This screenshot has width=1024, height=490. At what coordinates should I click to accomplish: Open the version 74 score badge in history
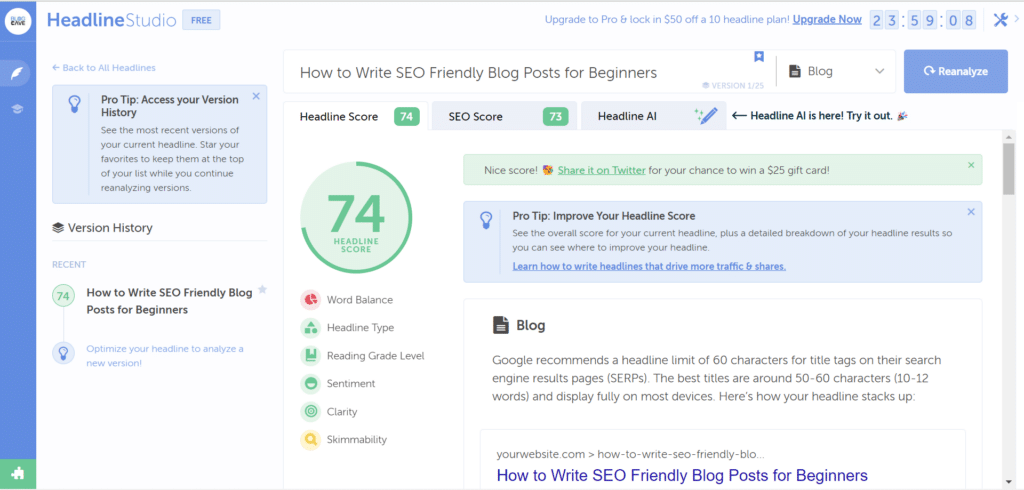point(63,296)
